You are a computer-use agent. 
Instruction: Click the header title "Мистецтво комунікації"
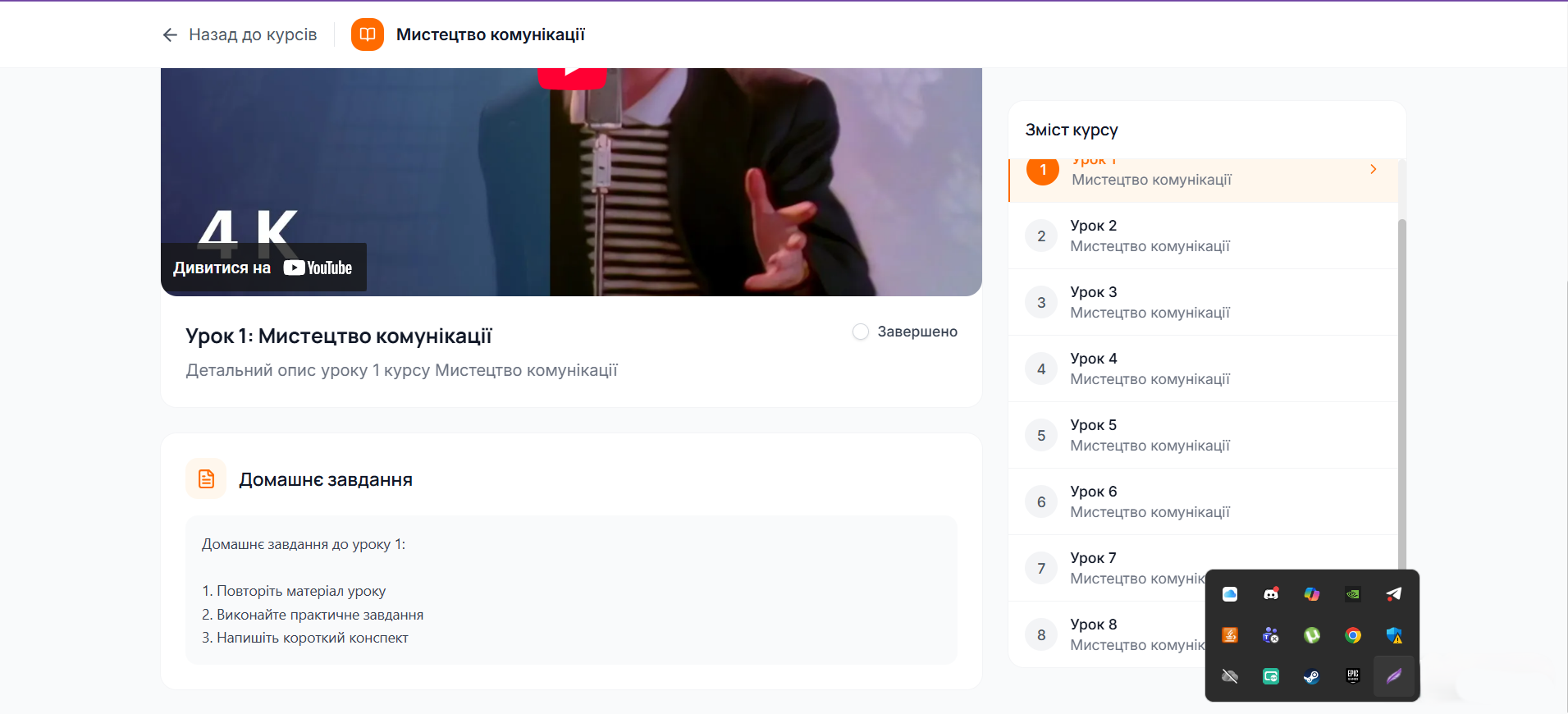coord(491,34)
